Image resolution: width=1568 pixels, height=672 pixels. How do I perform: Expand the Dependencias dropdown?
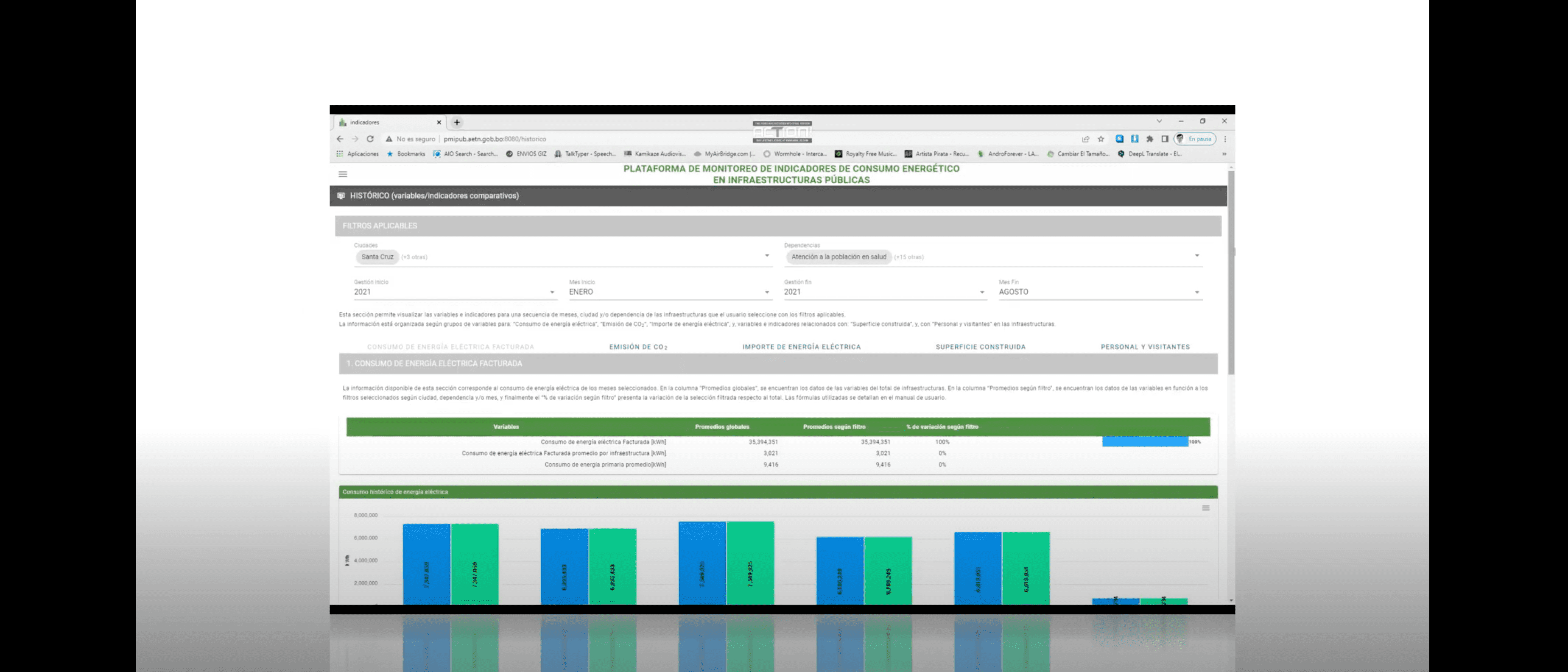1196,256
